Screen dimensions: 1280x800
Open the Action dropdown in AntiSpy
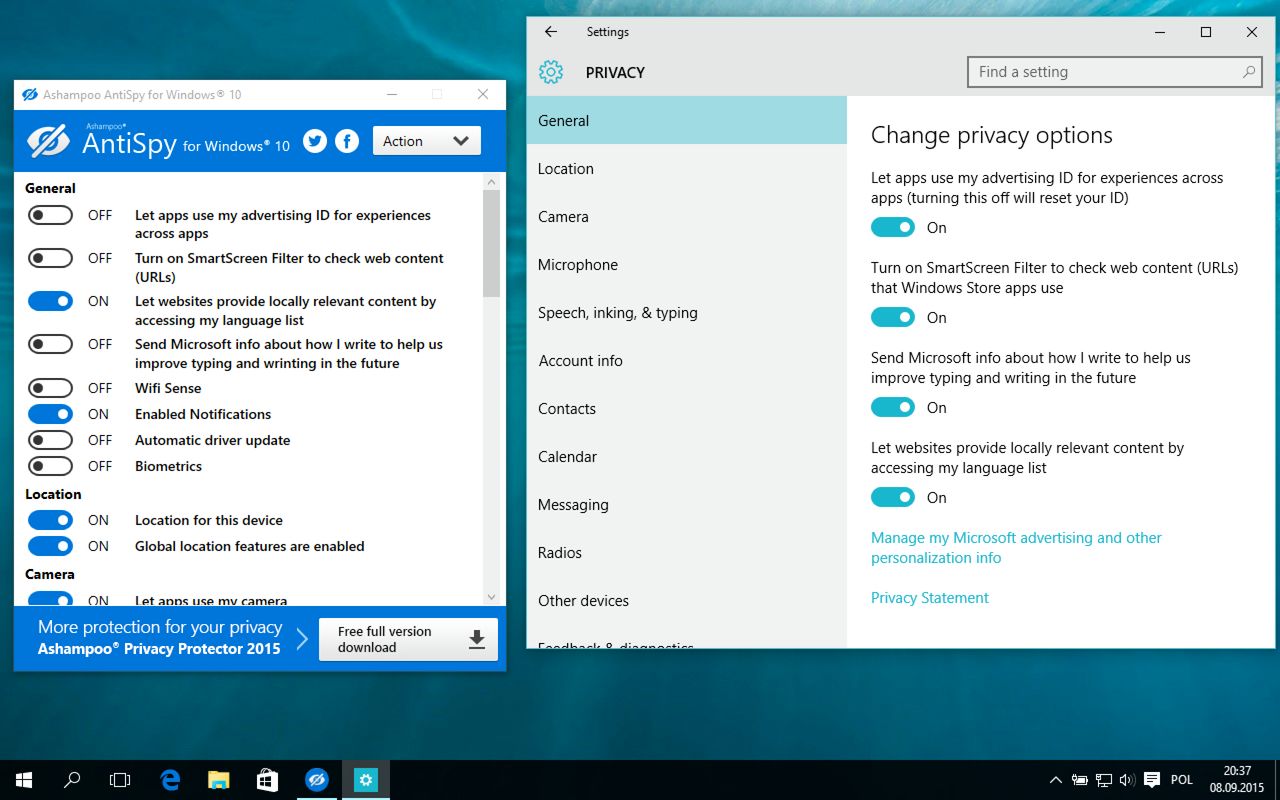tap(426, 141)
